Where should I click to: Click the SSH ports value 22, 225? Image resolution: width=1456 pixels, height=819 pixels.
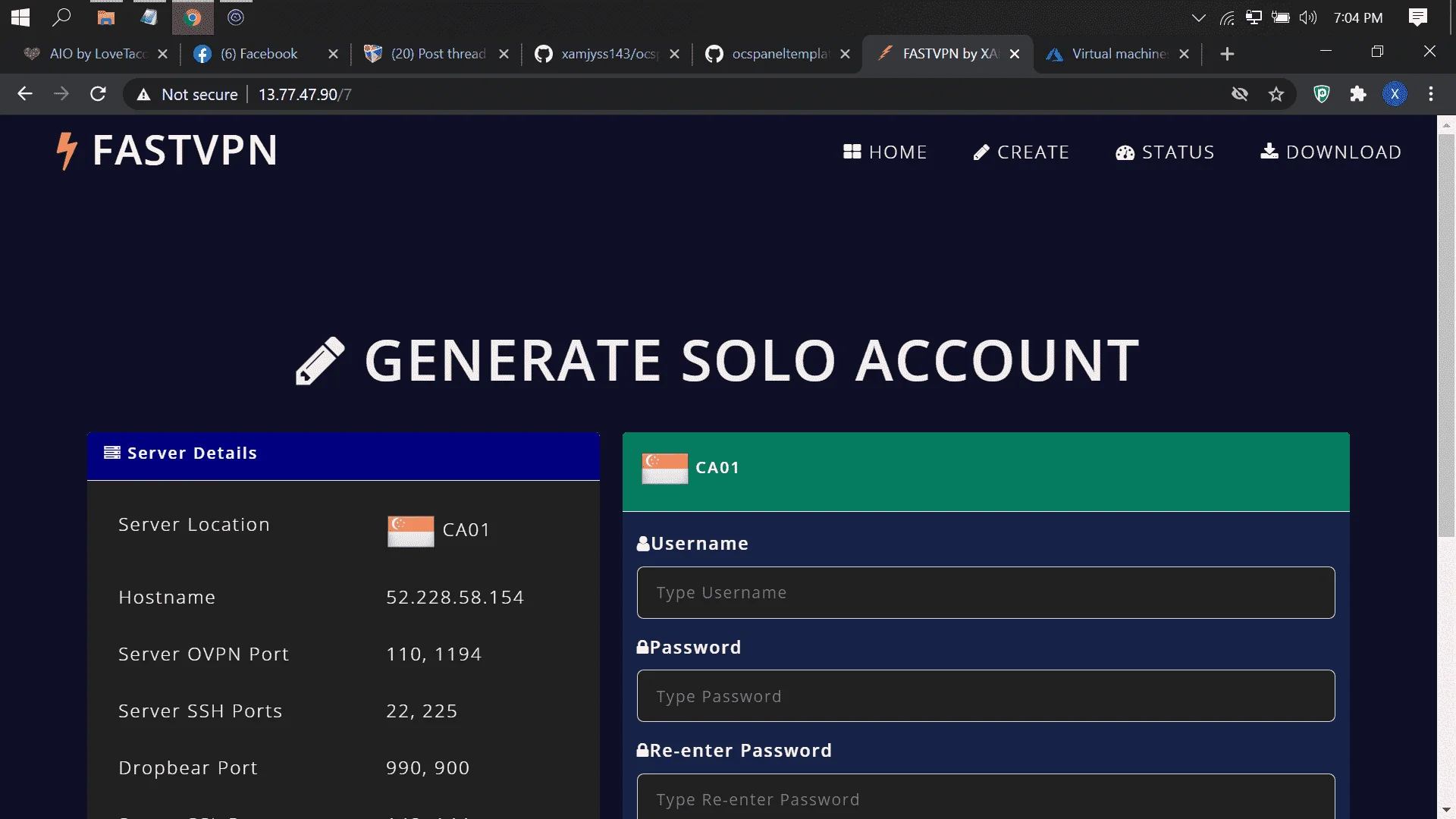pyautogui.click(x=422, y=711)
